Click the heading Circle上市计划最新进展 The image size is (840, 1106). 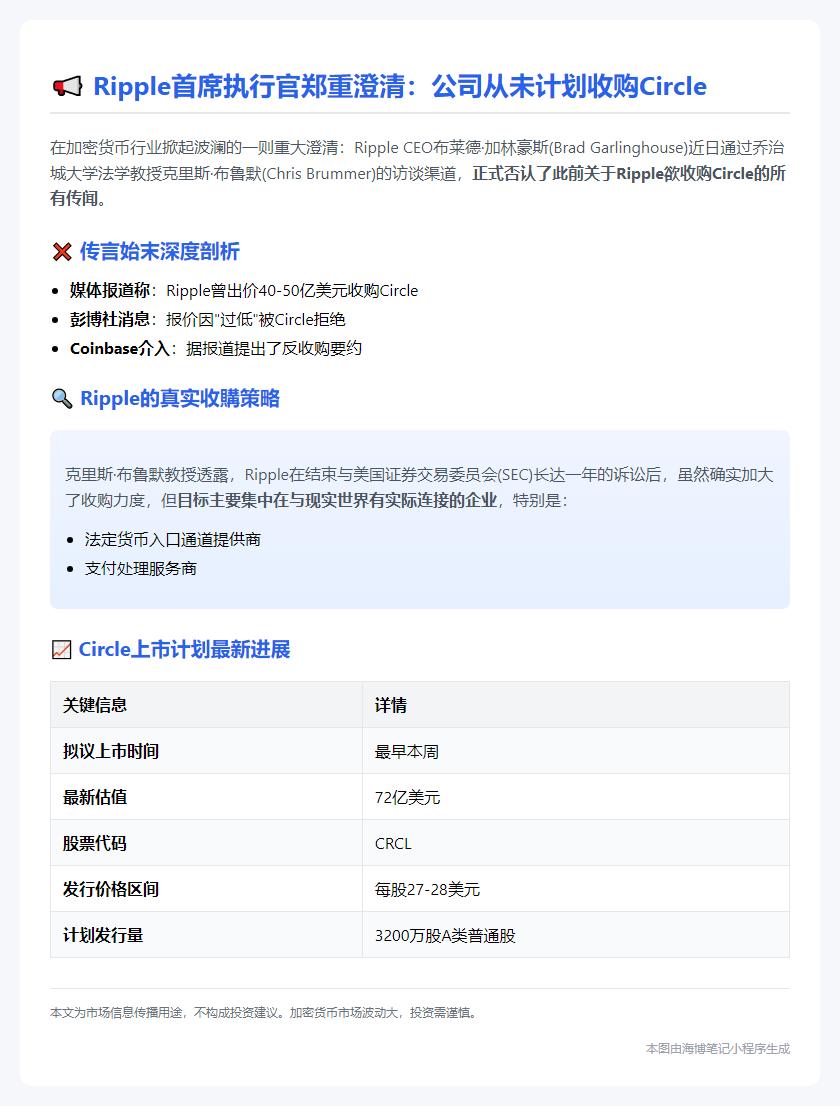tap(184, 650)
